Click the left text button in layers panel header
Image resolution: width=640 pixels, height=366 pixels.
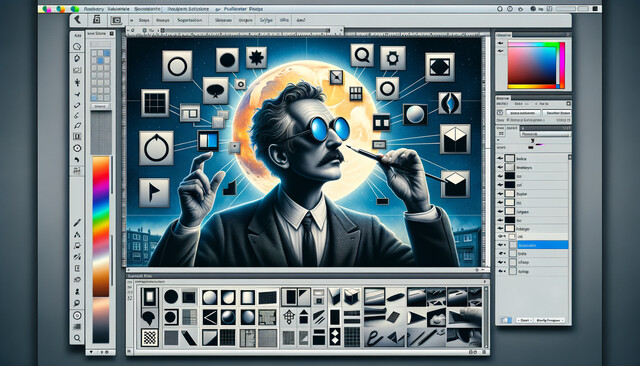pos(523,113)
